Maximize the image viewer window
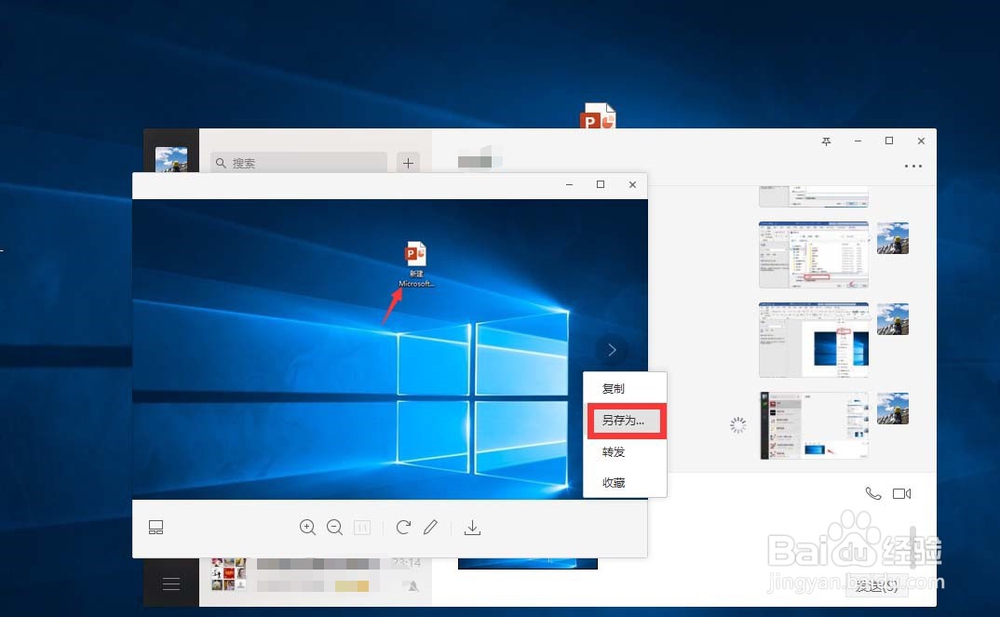 click(x=600, y=184)
